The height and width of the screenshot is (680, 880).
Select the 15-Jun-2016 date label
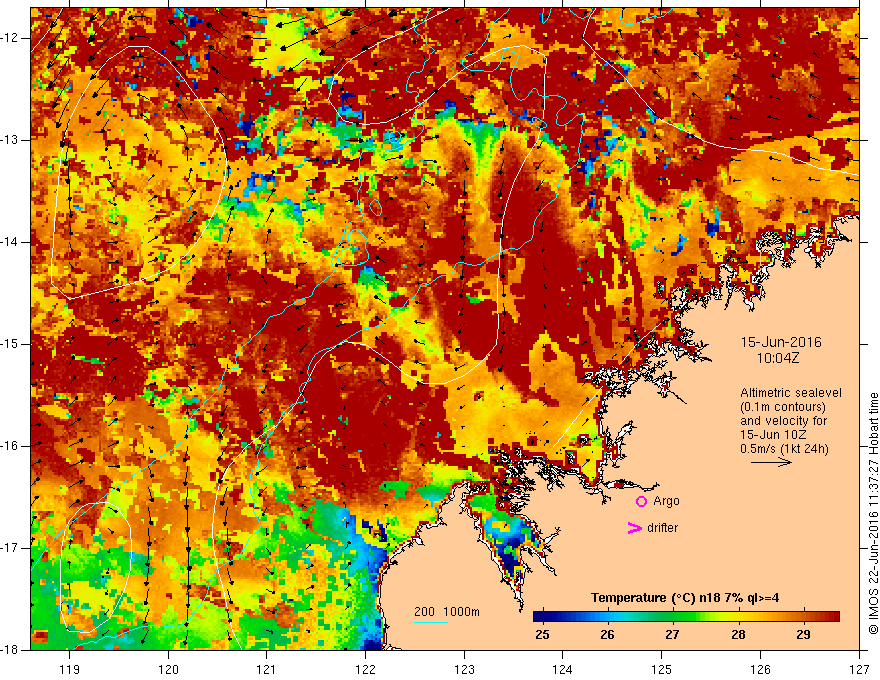pyautogui.click(x=781, y=342)
